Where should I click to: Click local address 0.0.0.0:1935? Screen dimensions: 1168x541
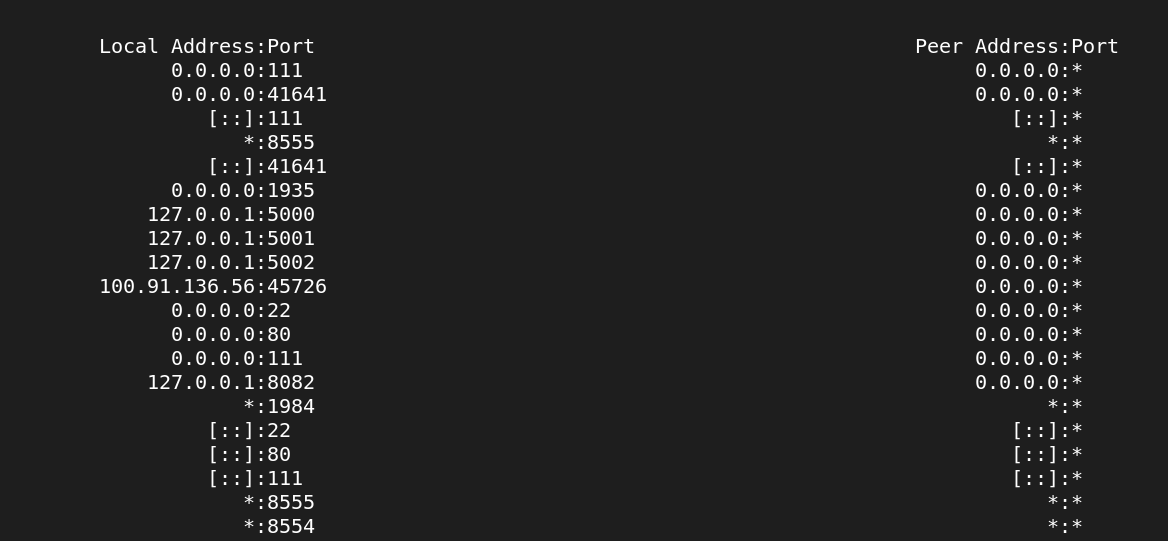[243, 191]
